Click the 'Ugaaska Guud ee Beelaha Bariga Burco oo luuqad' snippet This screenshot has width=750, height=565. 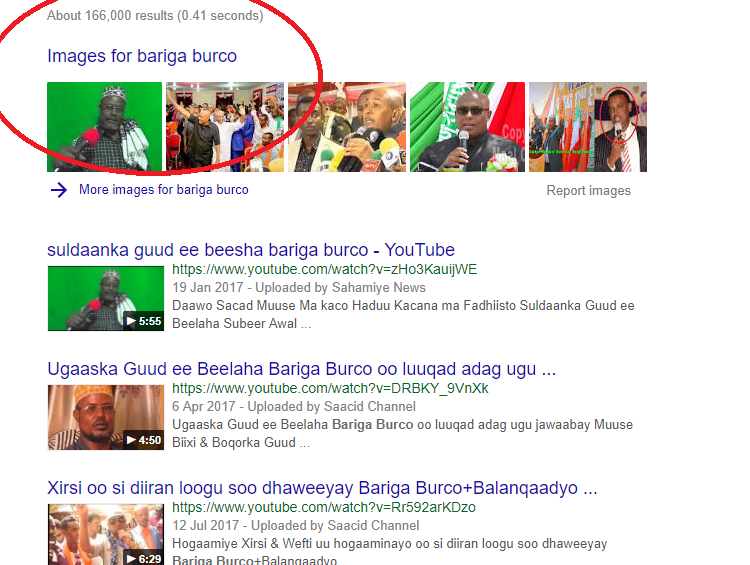coord(402,433)
